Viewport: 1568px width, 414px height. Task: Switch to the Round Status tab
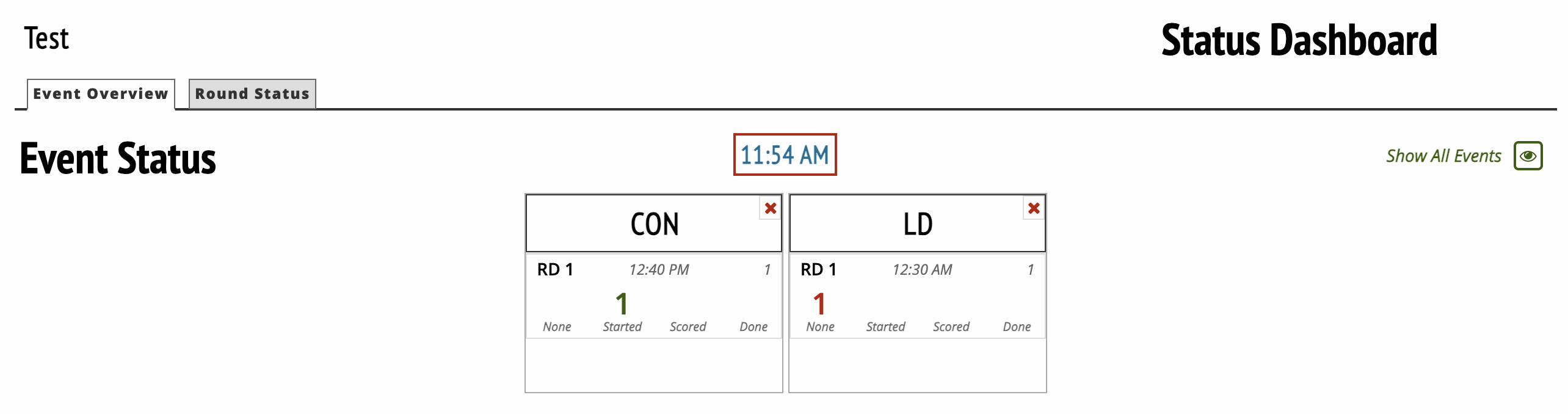click(x=252, y=94)
